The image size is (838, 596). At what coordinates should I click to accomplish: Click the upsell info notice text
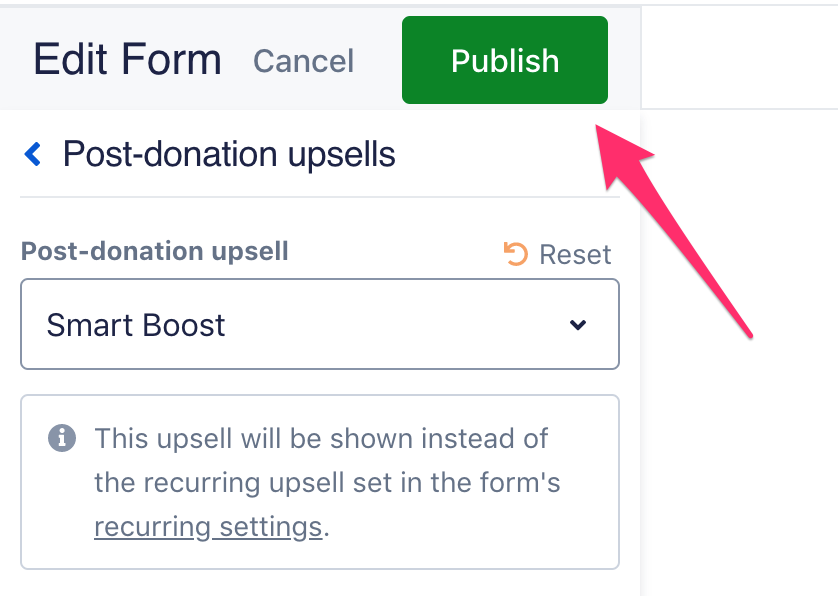(x=326, y=483)
